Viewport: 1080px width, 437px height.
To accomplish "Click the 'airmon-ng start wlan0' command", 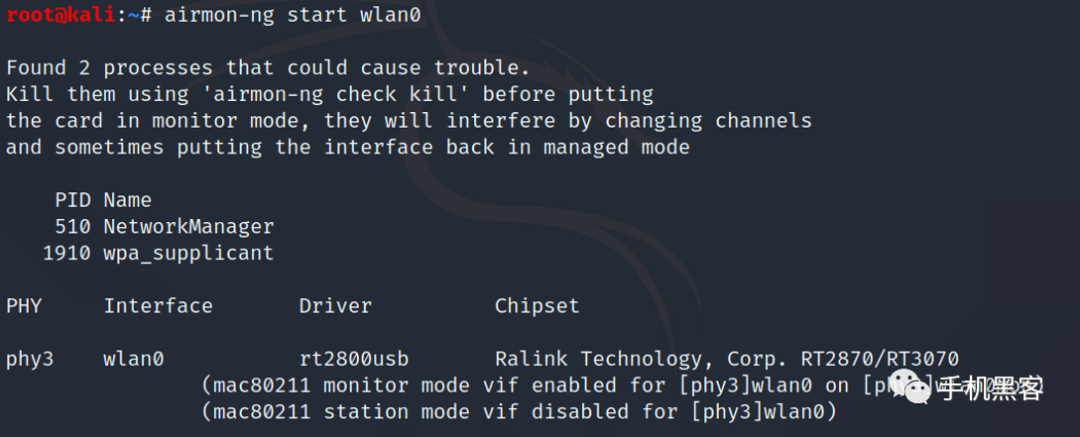I will (x=292, y=15).
